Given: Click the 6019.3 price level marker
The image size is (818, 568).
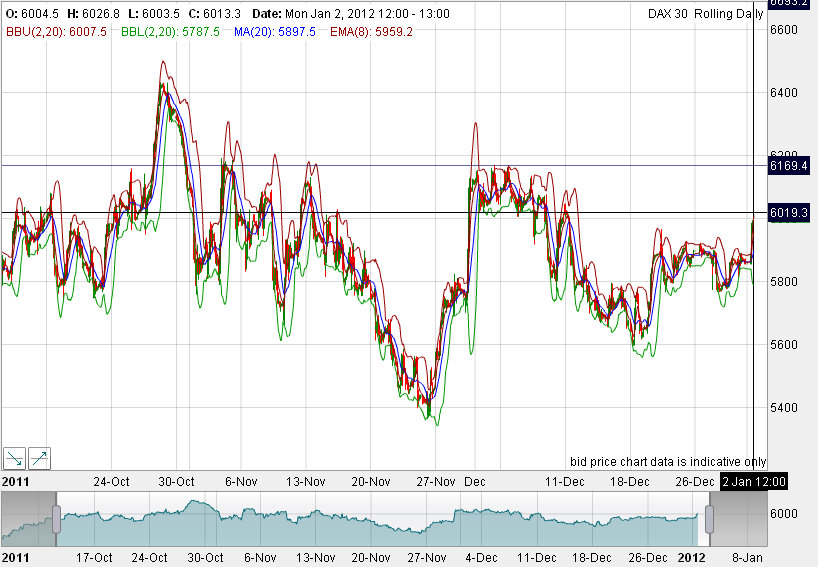Looking at the screenshot, I should 788,213.
